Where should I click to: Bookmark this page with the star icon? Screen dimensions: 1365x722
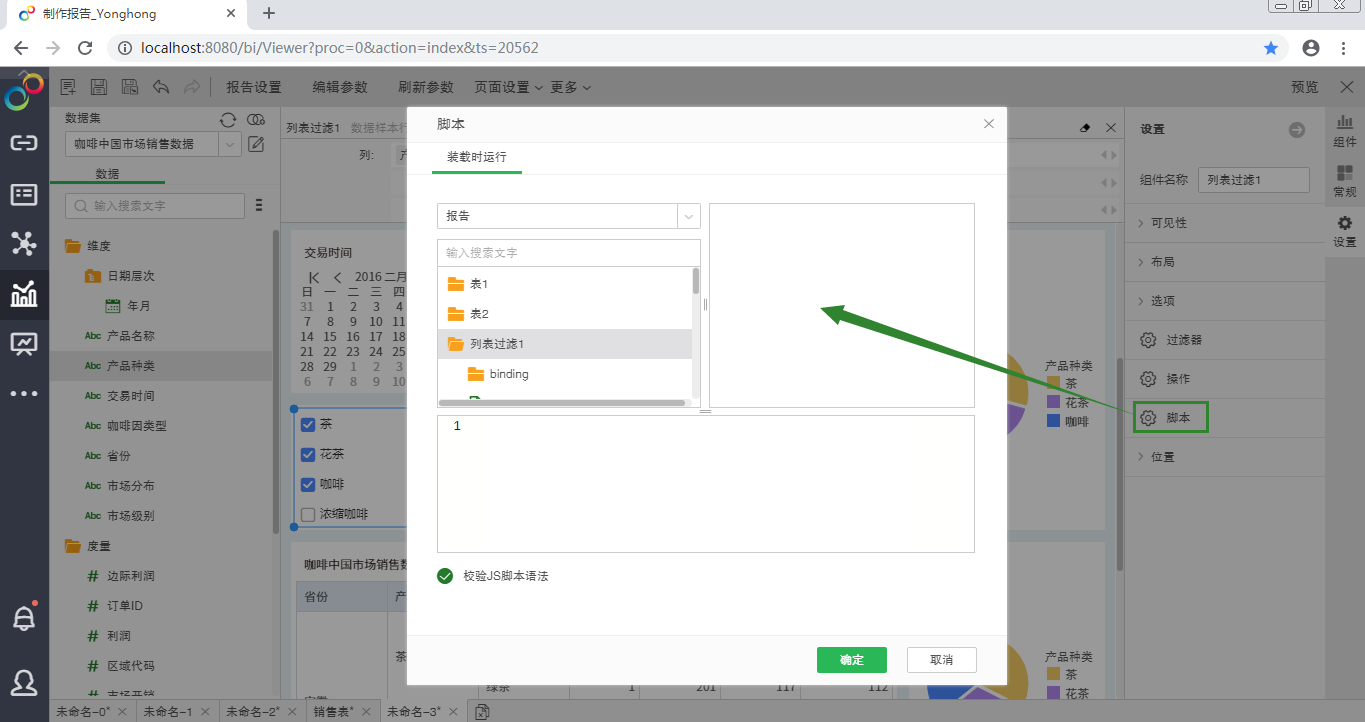click(x=1271, y=48)
